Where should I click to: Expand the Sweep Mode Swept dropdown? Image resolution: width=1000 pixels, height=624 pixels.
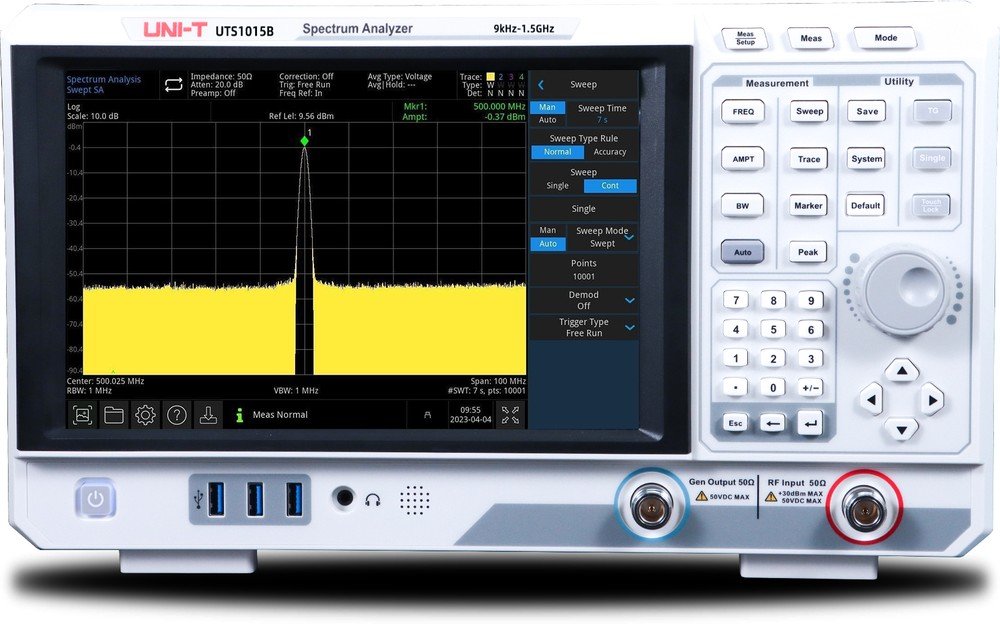629,237
